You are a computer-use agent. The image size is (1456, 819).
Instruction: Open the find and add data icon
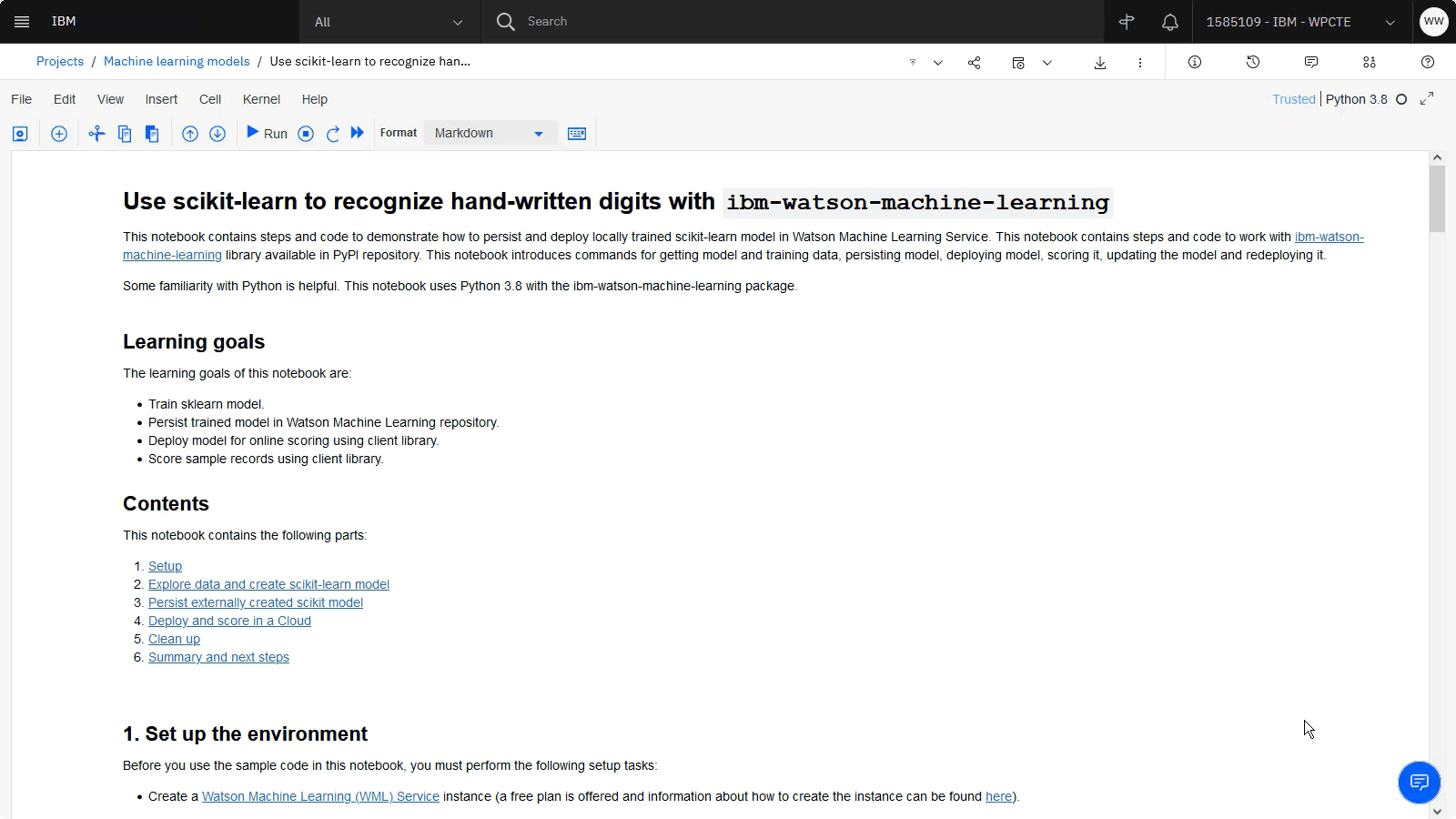1370,62
